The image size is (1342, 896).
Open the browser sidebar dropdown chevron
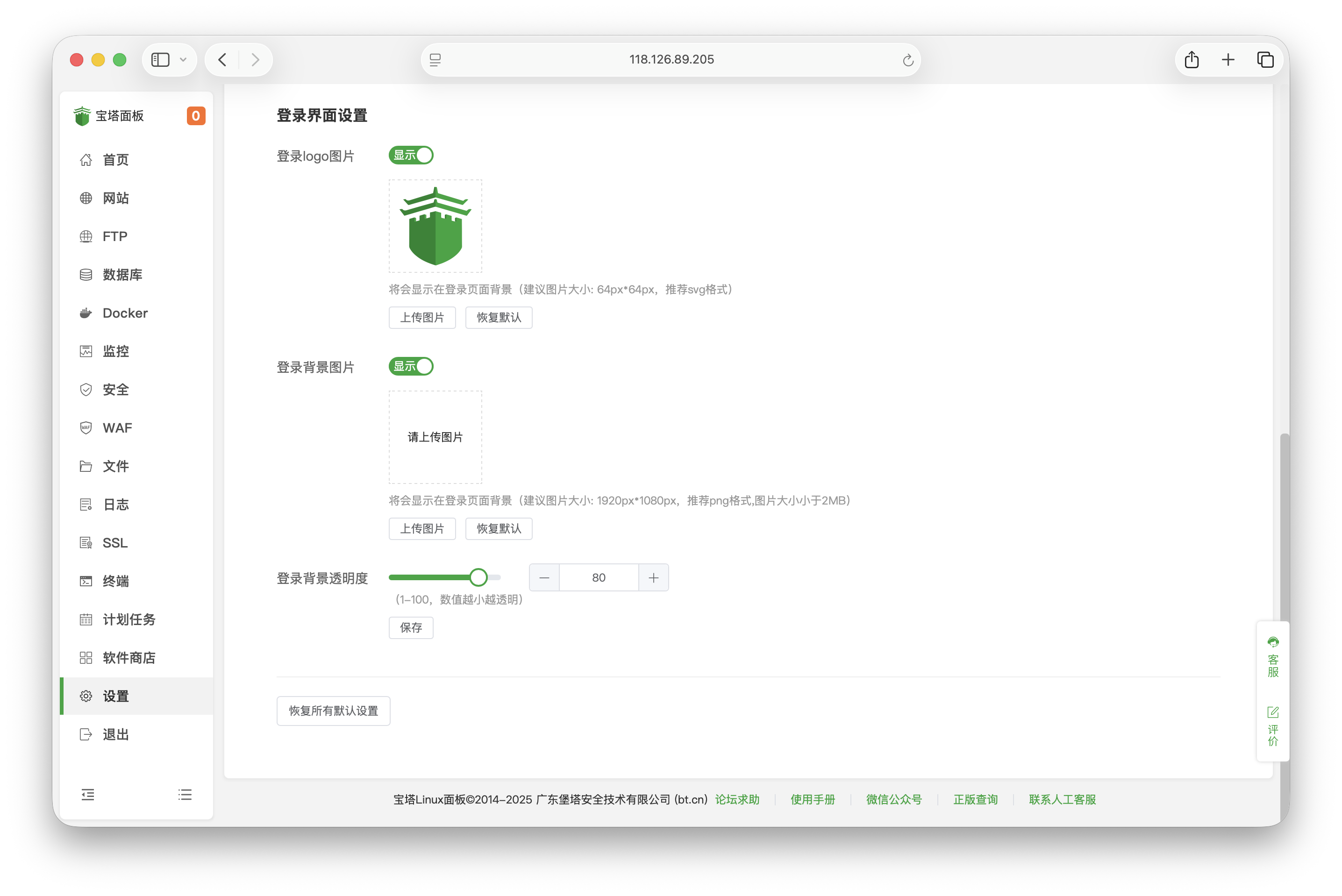click(x=184, y=59)
